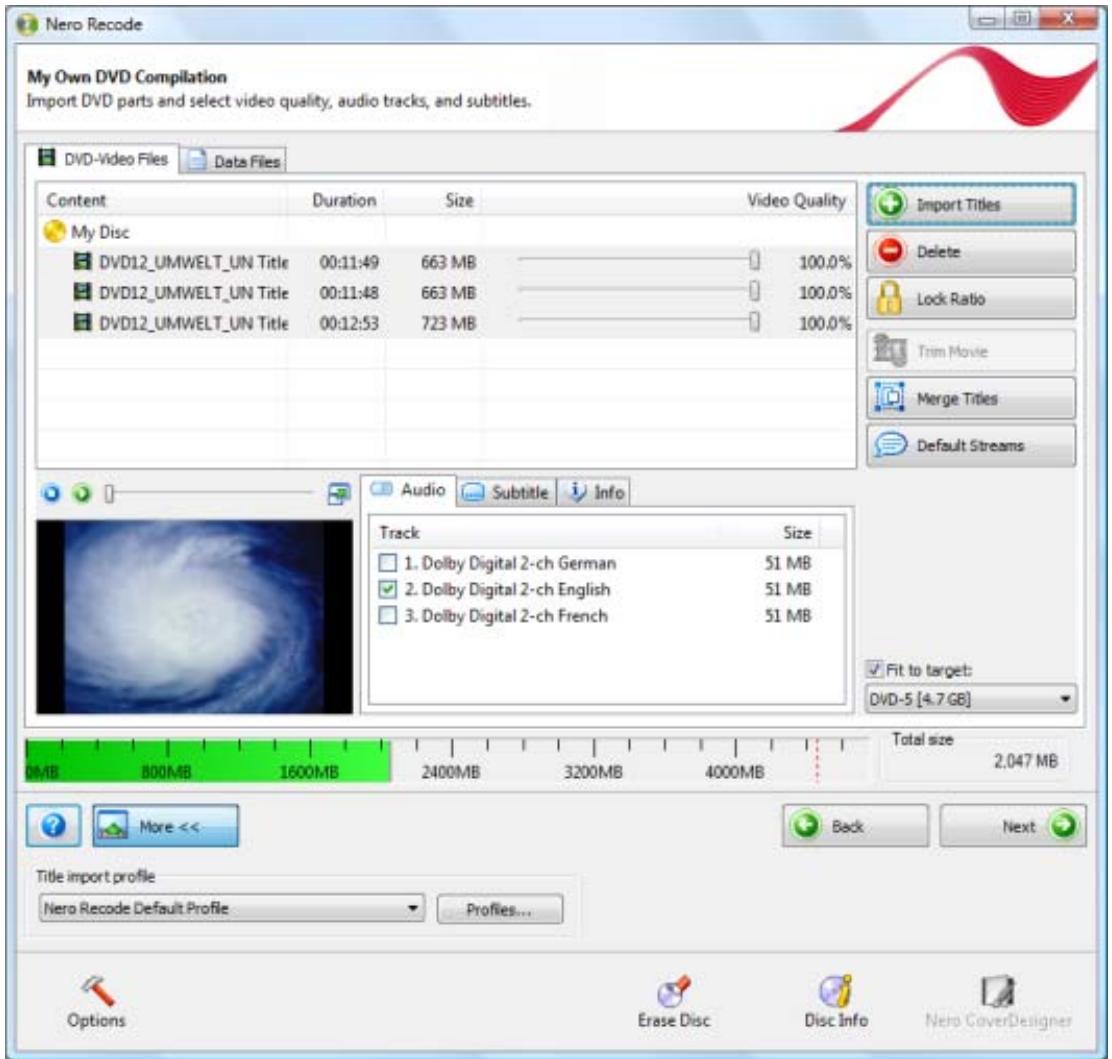Viewport: 1112px width, 1059px height.
Task: Open the Audio tab
Action: (x=409, y=490)
